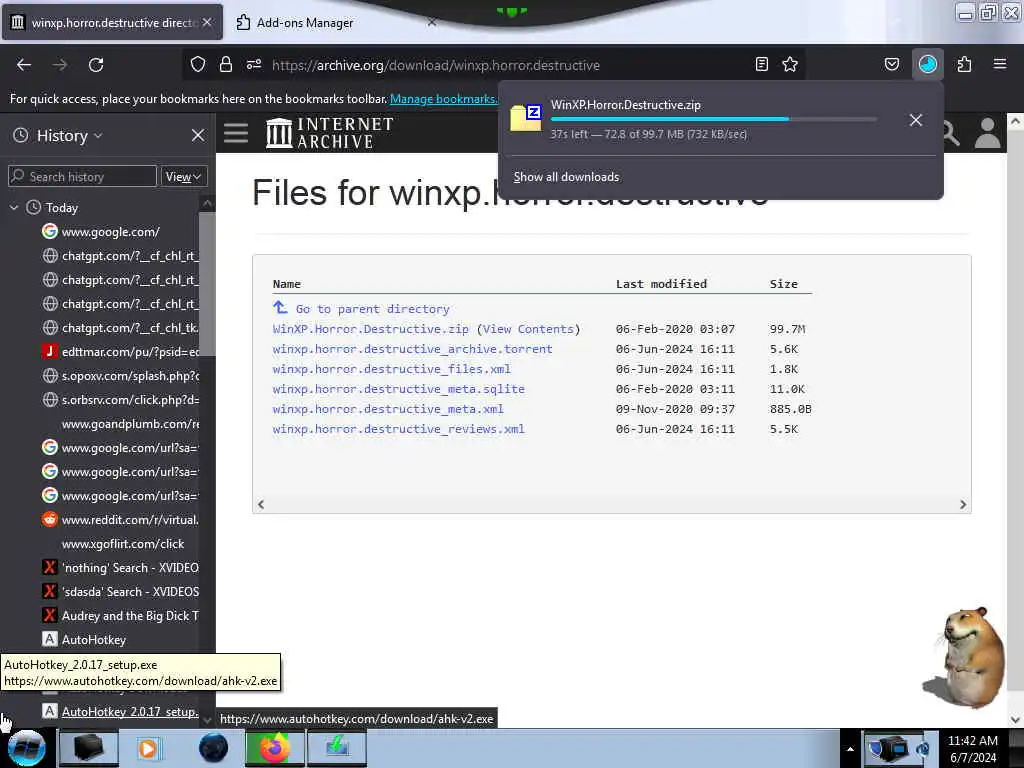Cancel the WinXP.Horror.Destructive.zip download

(916, 120)
